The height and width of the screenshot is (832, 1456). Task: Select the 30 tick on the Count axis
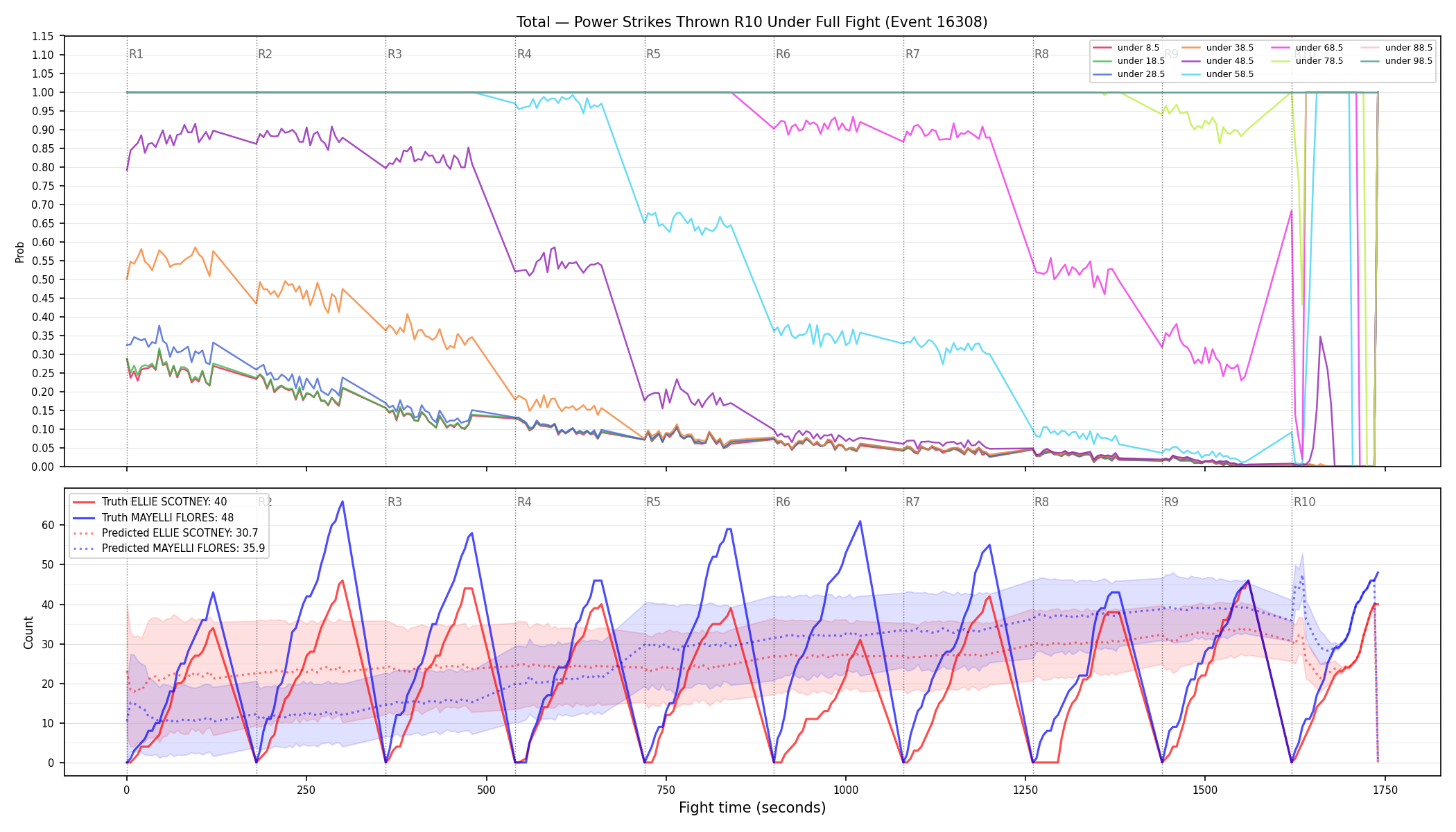[48, 645]
